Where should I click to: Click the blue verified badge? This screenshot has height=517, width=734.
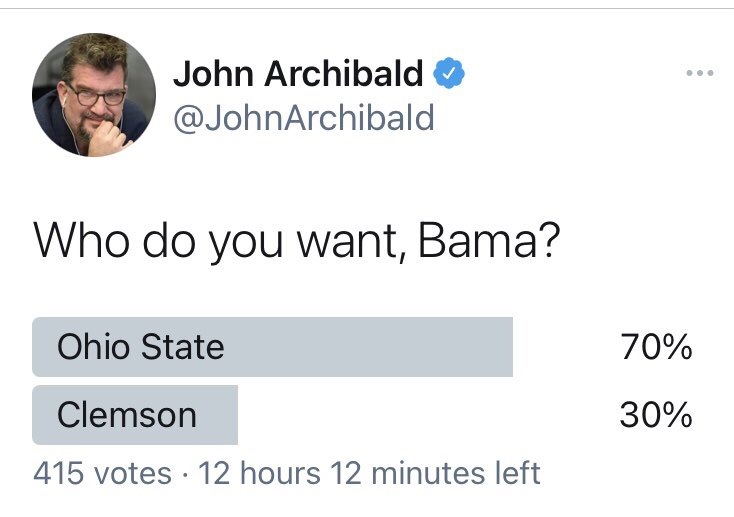[x=447, y=73]
